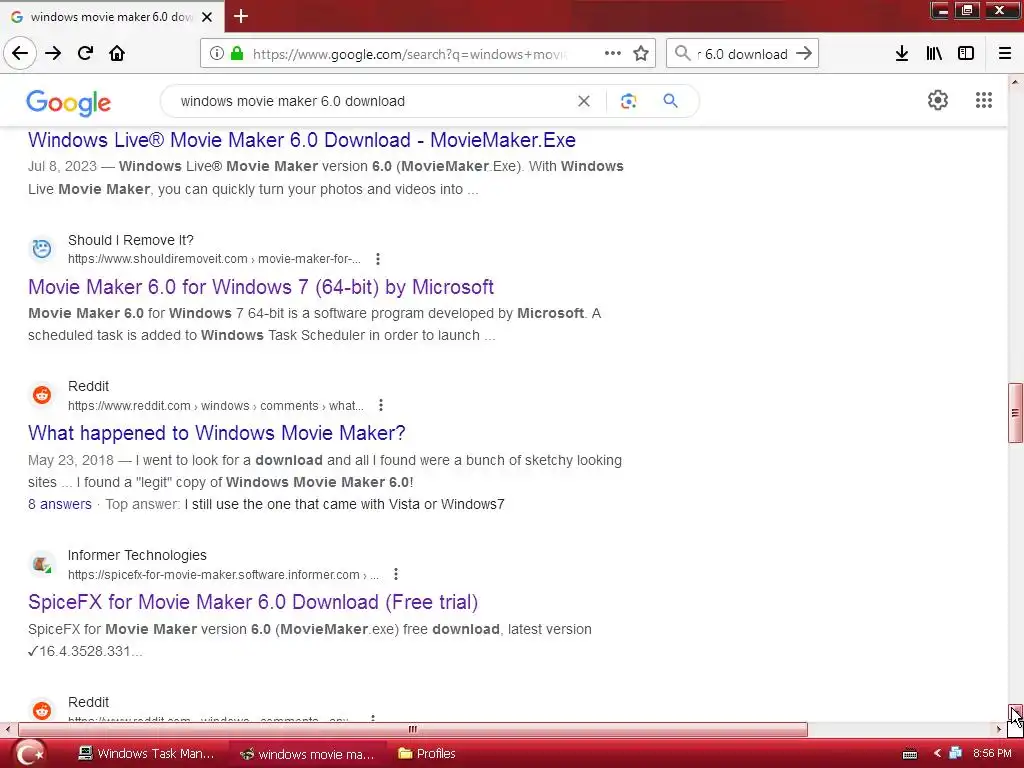1024x768 pixels.
Task: Run the Google search magnifier
Action: [670, 101]
